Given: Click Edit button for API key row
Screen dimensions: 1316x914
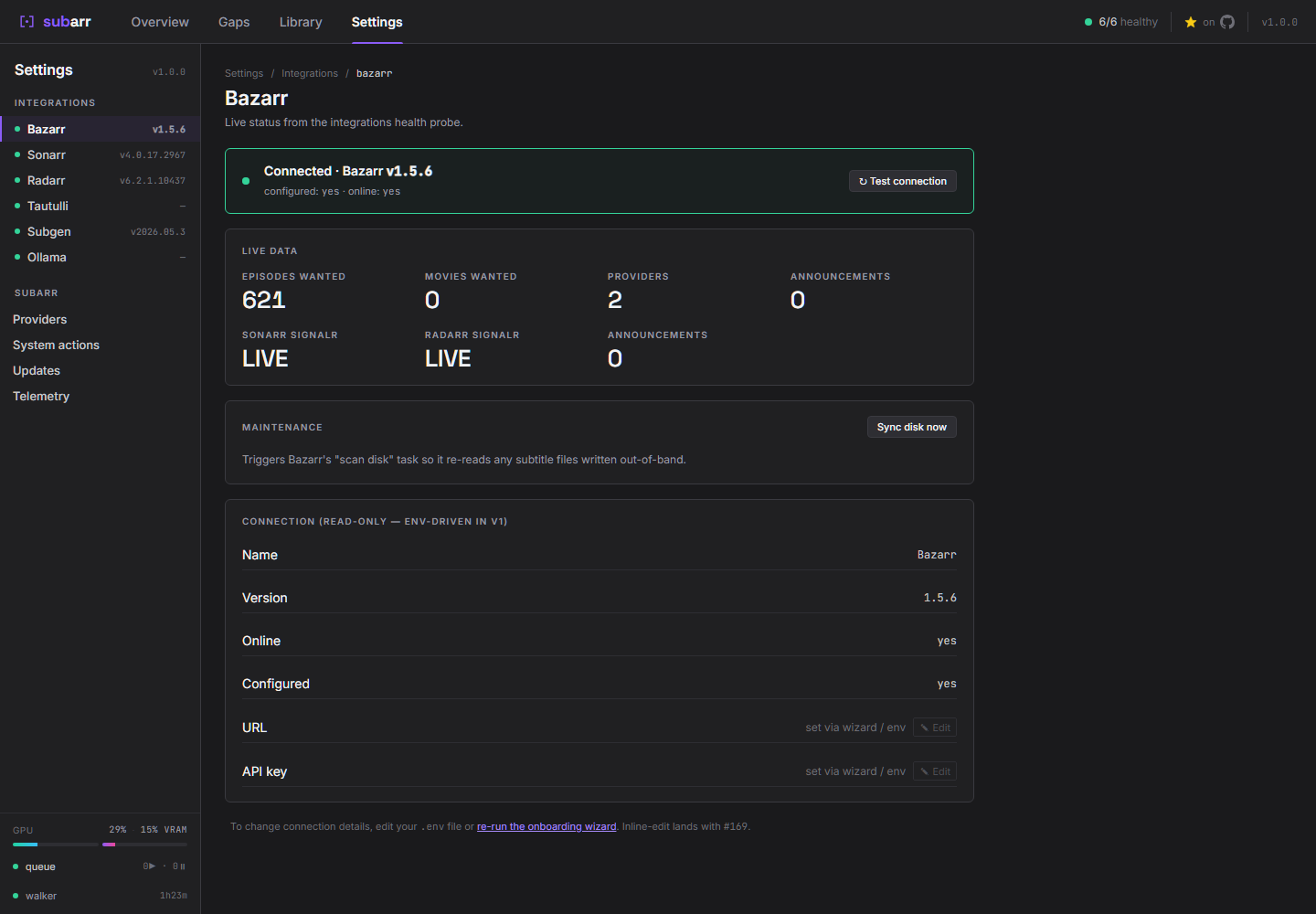Looking at the screenshot, I should click(935, 771).
